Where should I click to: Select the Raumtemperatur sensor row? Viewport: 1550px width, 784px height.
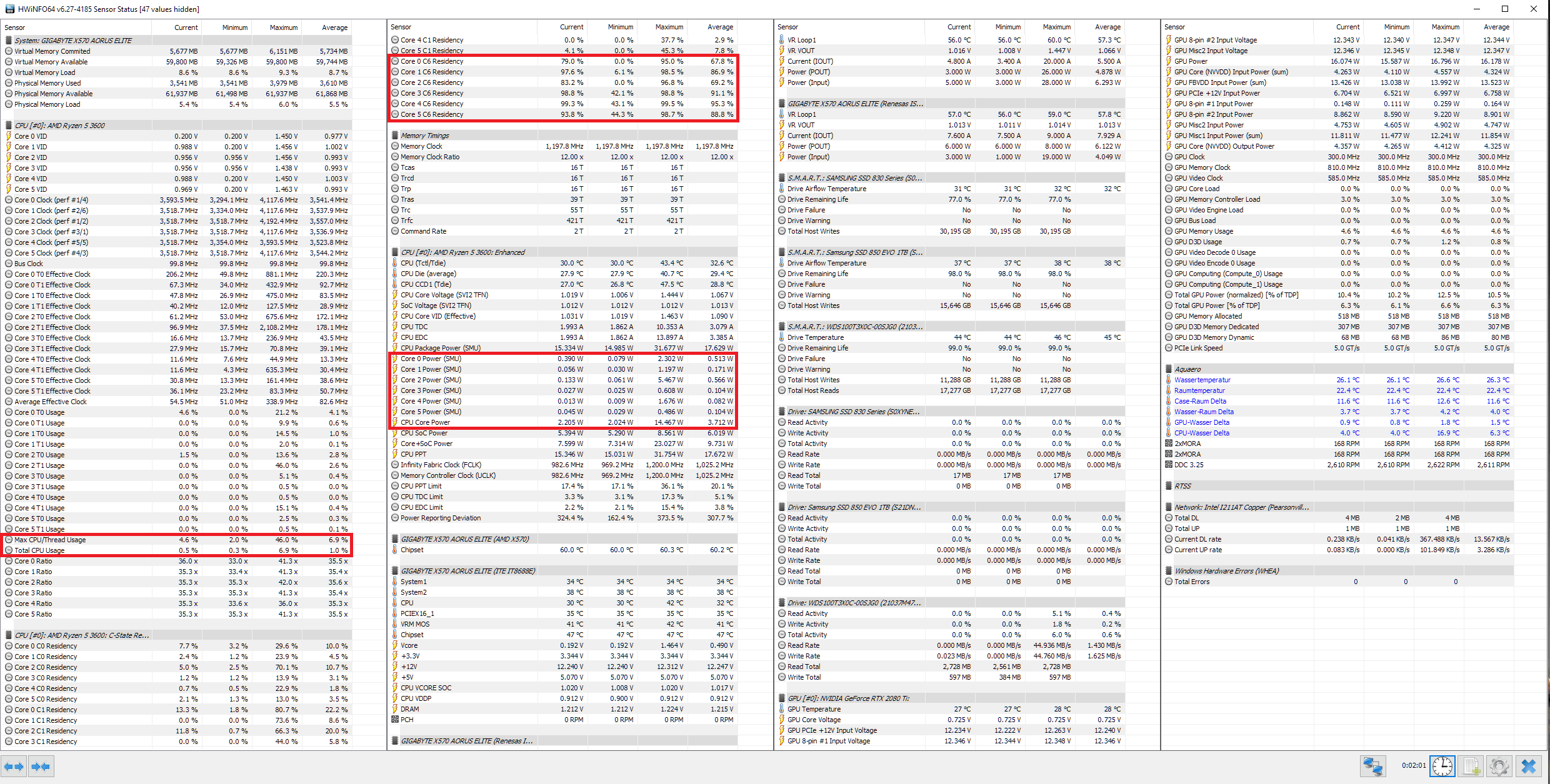coord(1338,390)
